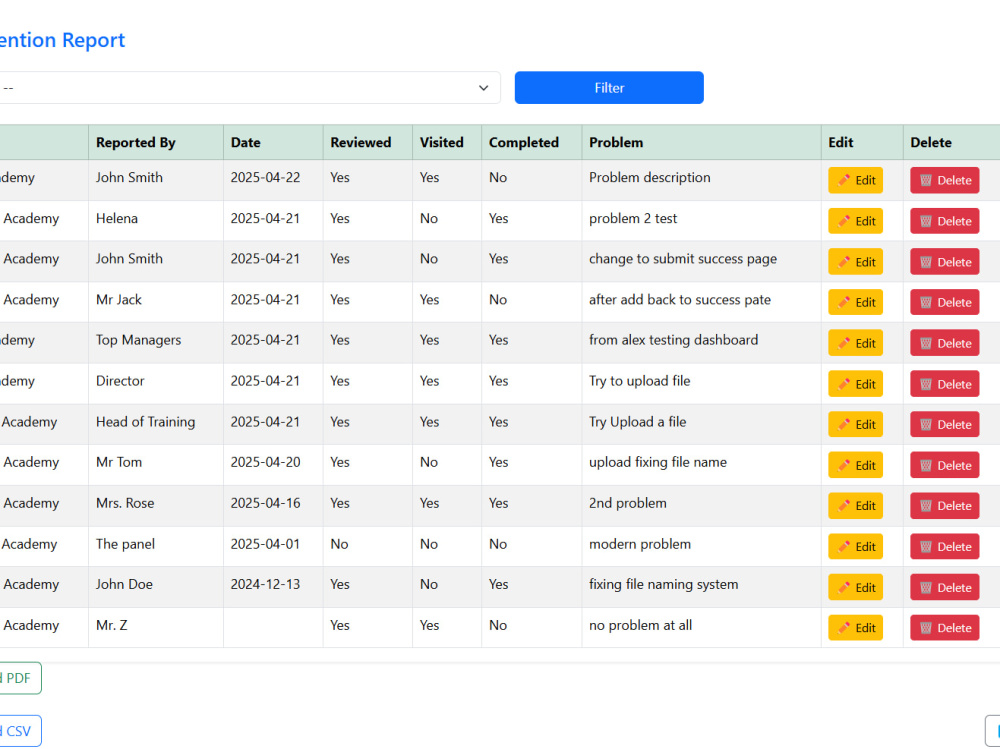The image size is (1000, 749).
Task: Click trash icon in Helena's row
Action: [x=926, y=221]
